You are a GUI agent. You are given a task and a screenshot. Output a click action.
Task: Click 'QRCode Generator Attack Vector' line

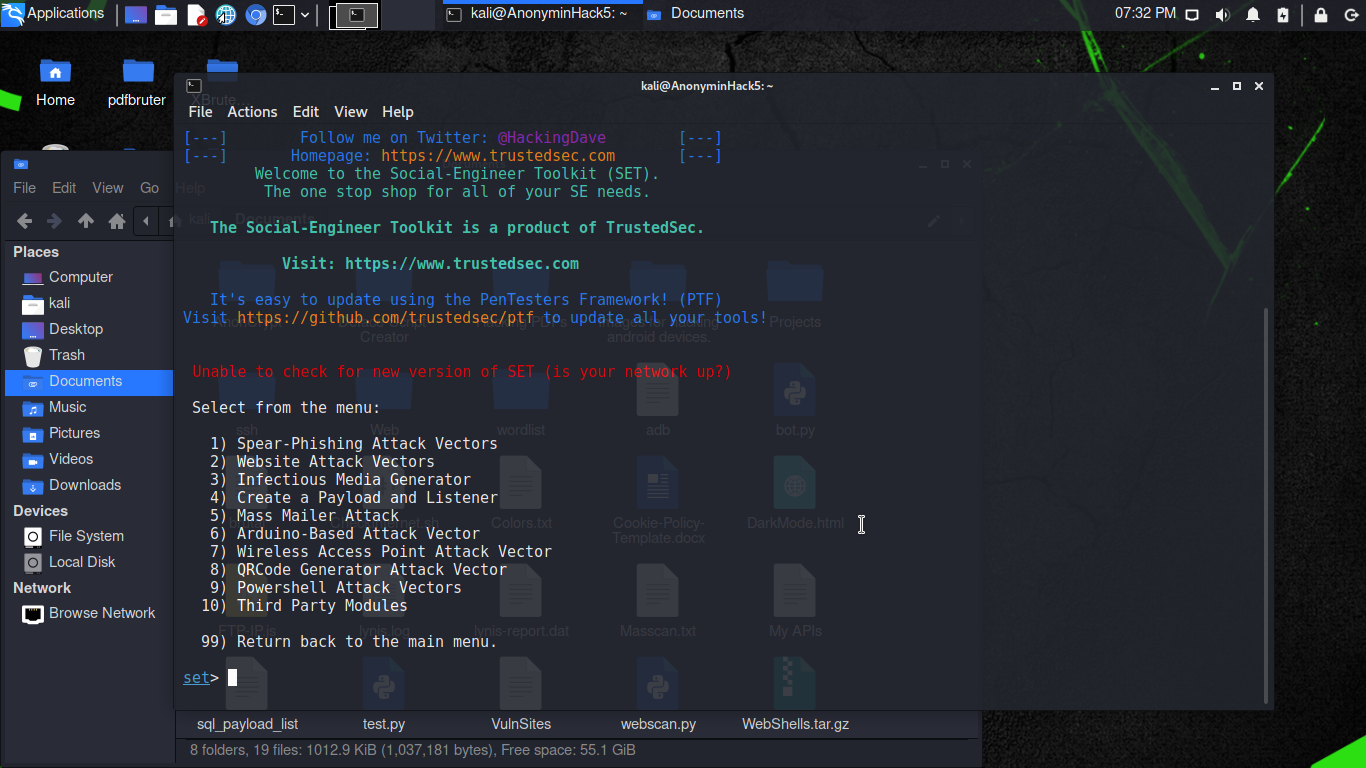(372, 570)
